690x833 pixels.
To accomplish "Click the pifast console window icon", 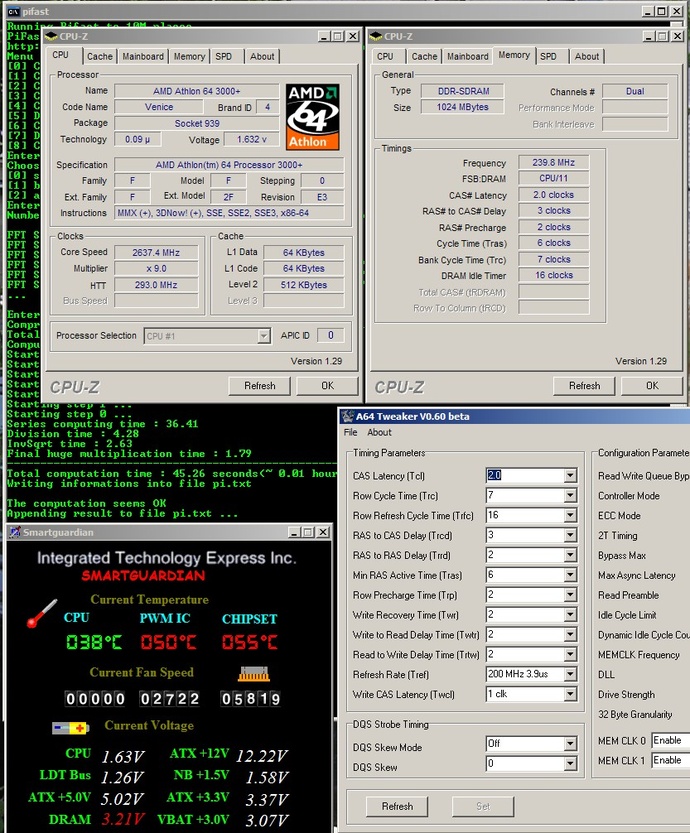I will click(13, 11).
